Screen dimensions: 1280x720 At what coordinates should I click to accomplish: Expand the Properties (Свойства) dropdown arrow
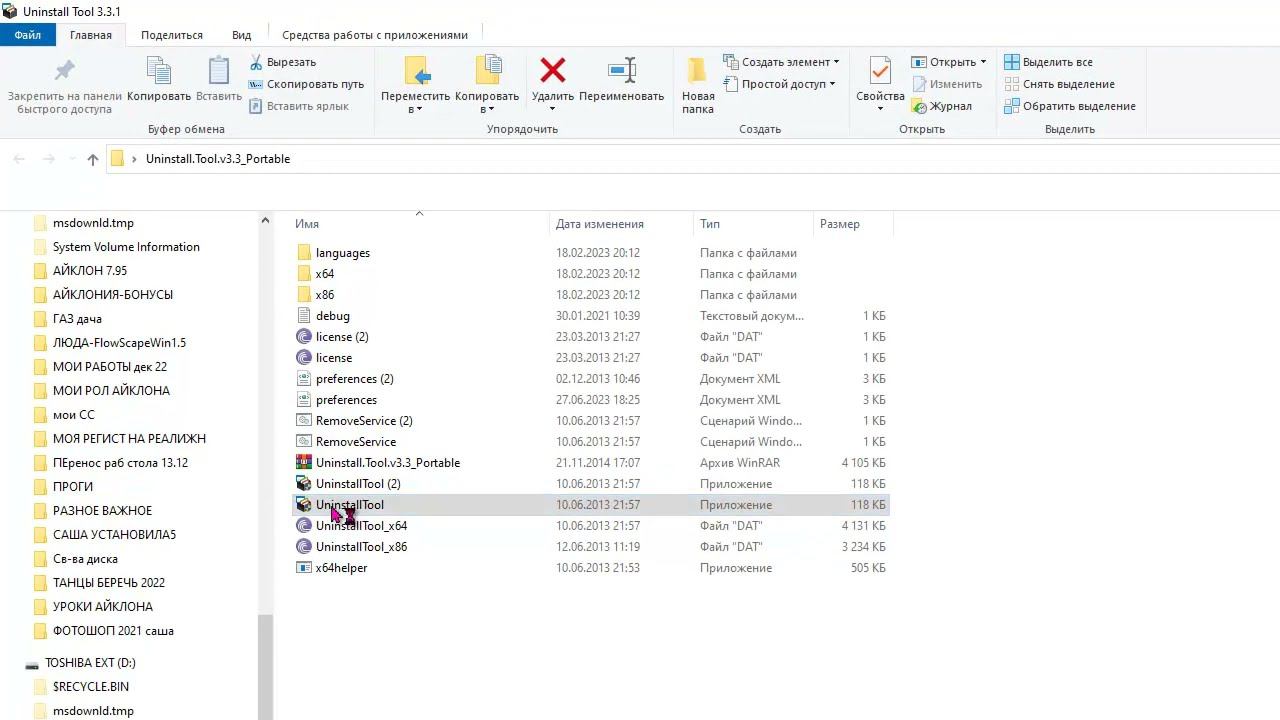coord(880,109)
